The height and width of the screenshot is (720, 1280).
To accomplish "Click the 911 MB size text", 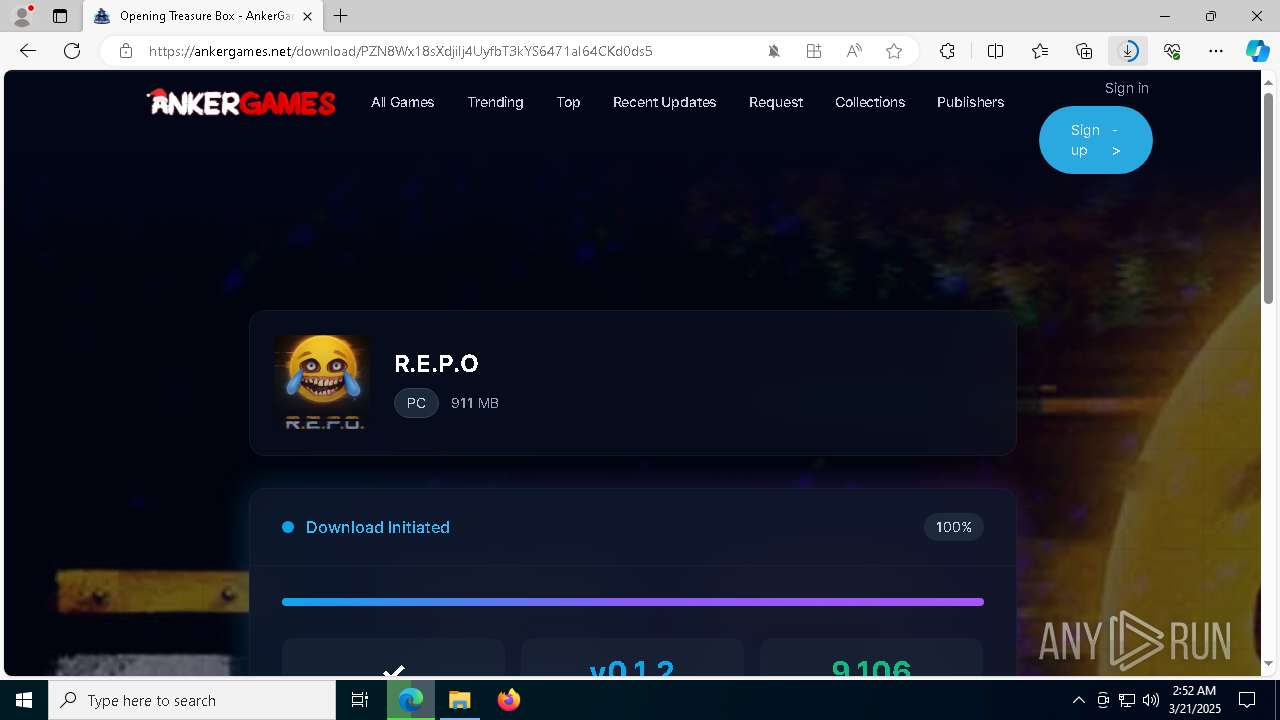I will click(x=474, y=403).
